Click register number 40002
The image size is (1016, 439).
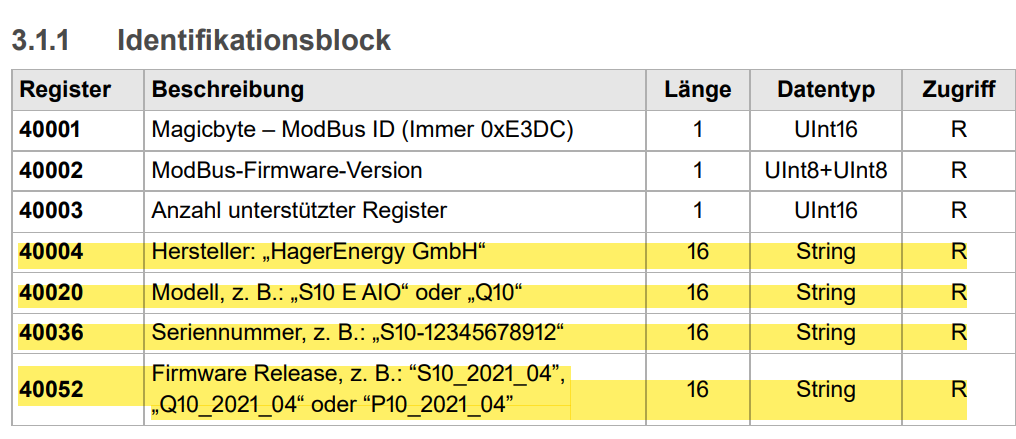50,170
